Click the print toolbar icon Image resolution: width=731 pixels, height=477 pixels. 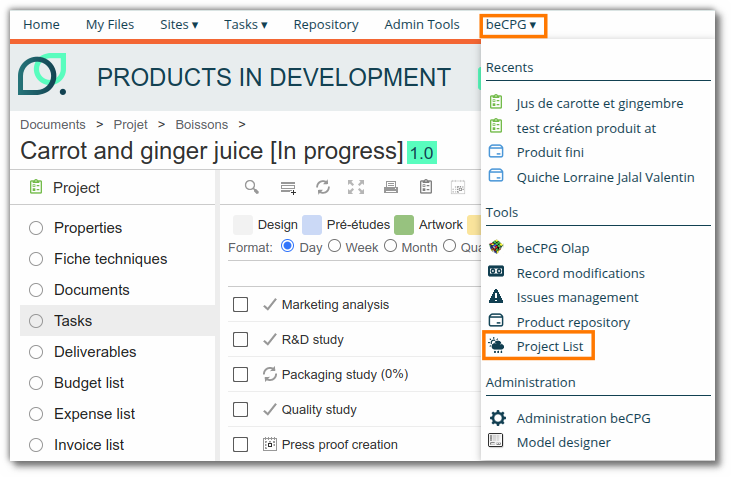tap(391, 187)
